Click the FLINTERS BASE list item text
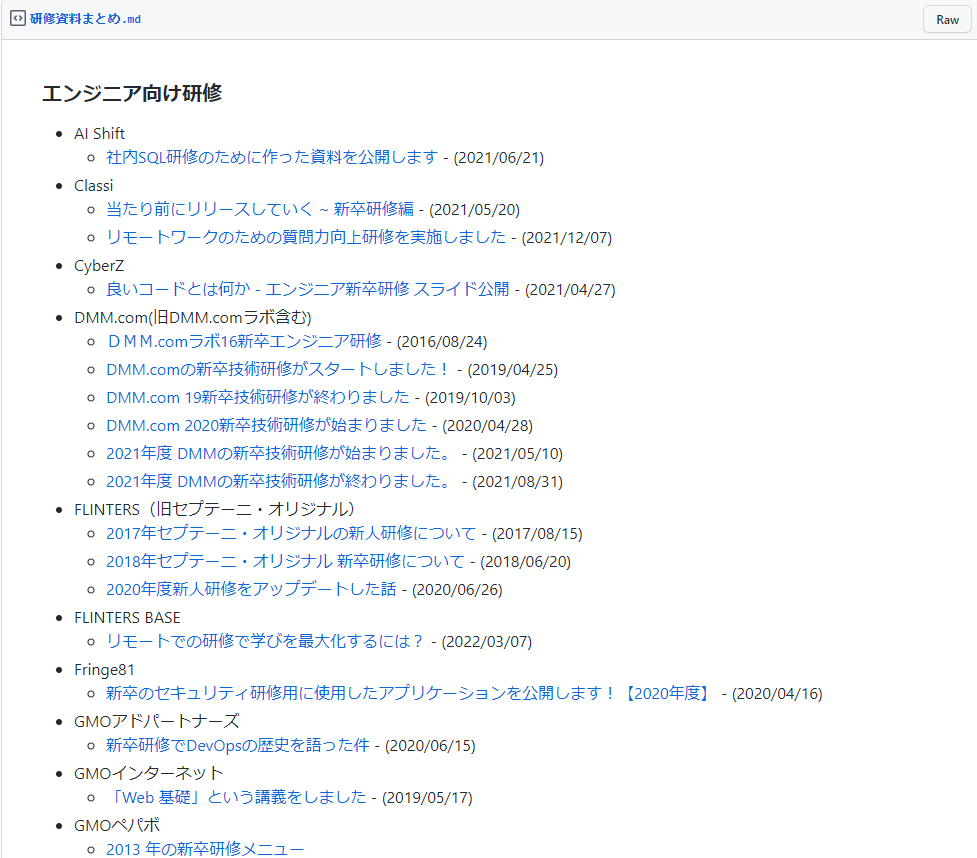Image resolution: width=977 pixels, height=858 pixels. click(127, 617)
